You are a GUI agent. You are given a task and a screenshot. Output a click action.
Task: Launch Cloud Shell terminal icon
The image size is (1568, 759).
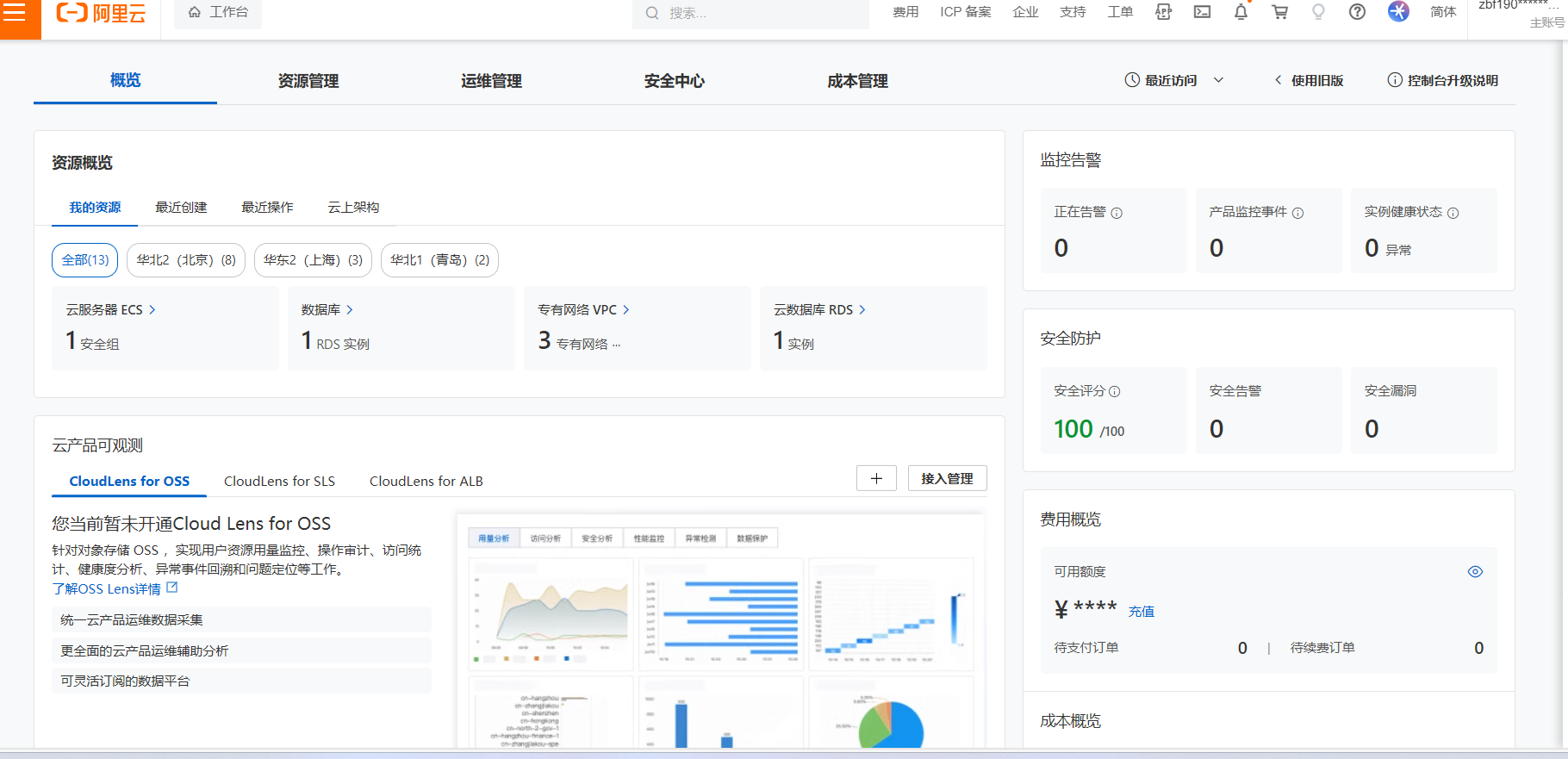click(x=1202, y=12)
